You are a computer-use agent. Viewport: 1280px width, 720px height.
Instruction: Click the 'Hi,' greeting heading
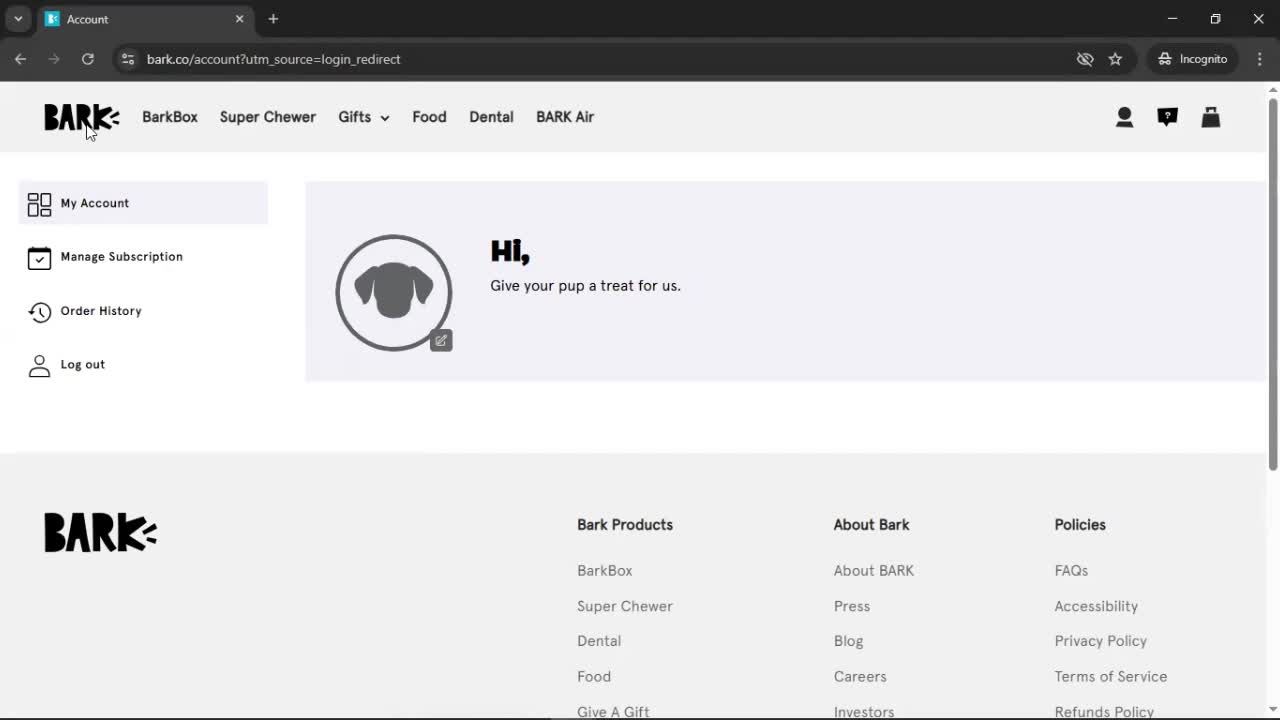click(x=510, y=251)
